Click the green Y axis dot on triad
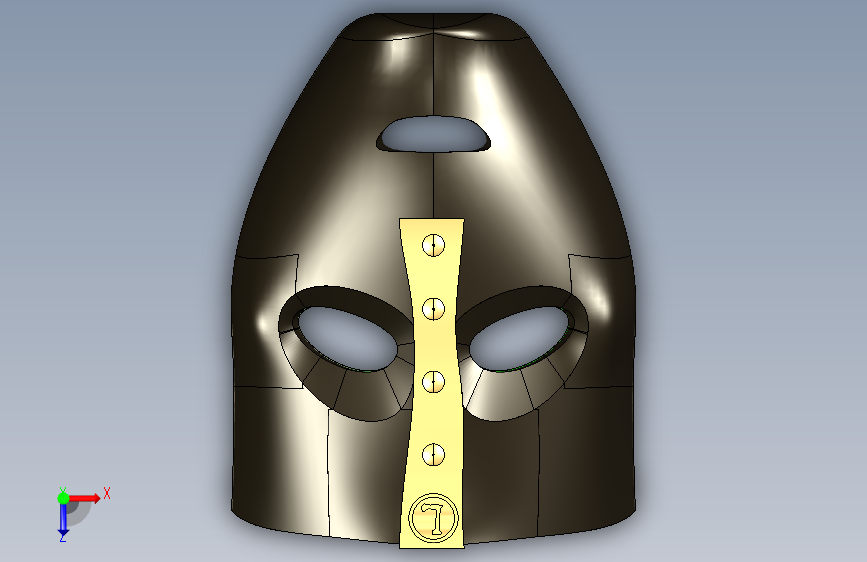867x562 pixels. click(63, 498)
